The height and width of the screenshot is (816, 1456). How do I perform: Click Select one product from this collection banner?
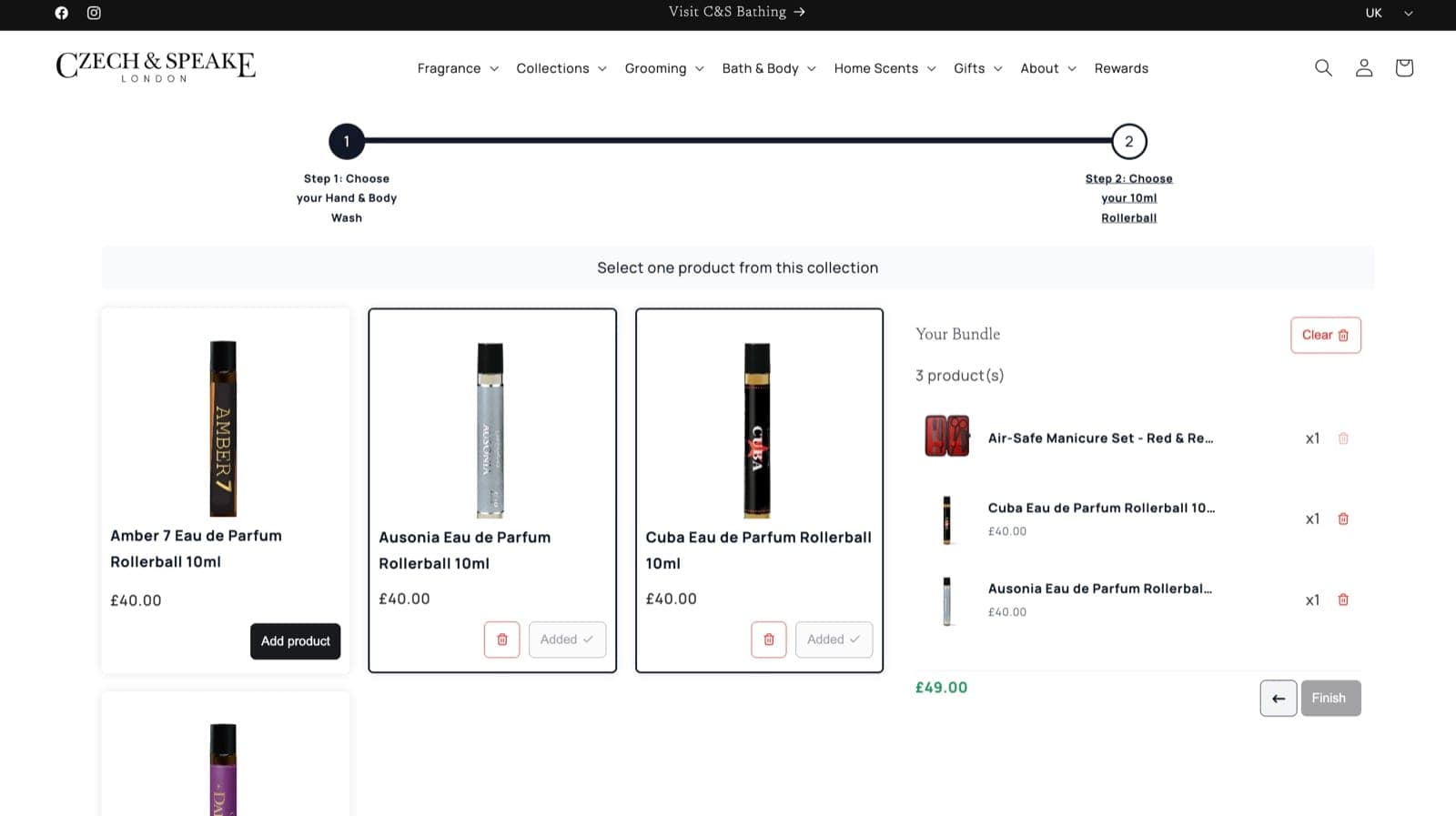[x=738, y=268]
